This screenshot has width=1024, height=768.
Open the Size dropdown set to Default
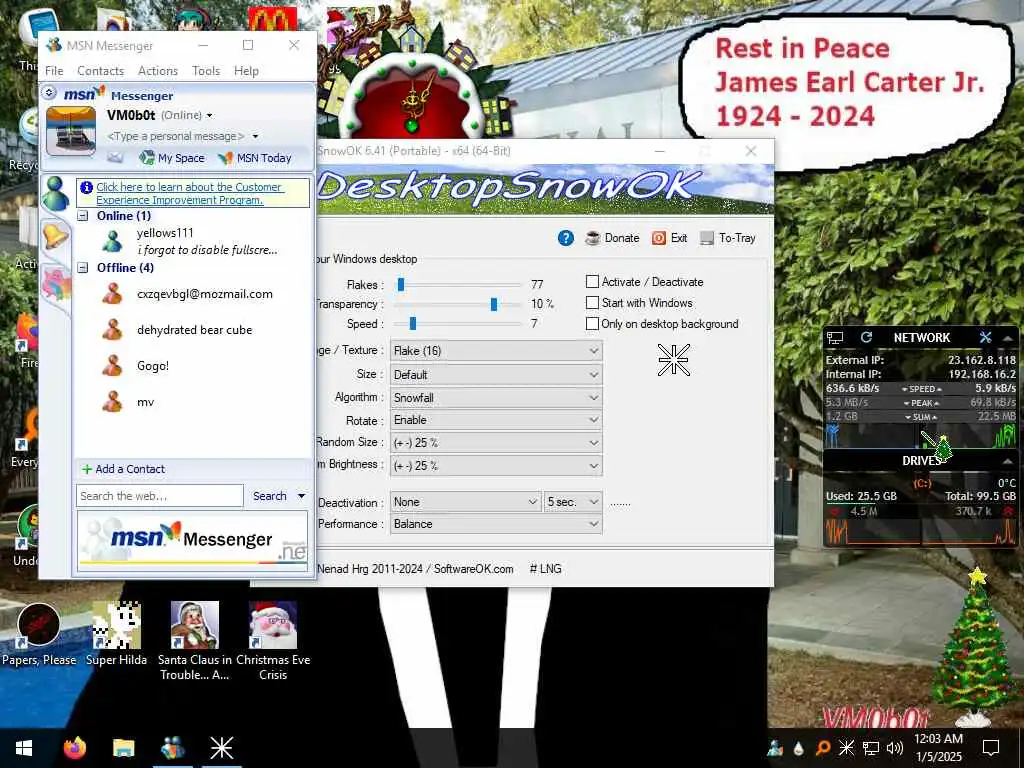pyautogui.click(x=496, y=375)
